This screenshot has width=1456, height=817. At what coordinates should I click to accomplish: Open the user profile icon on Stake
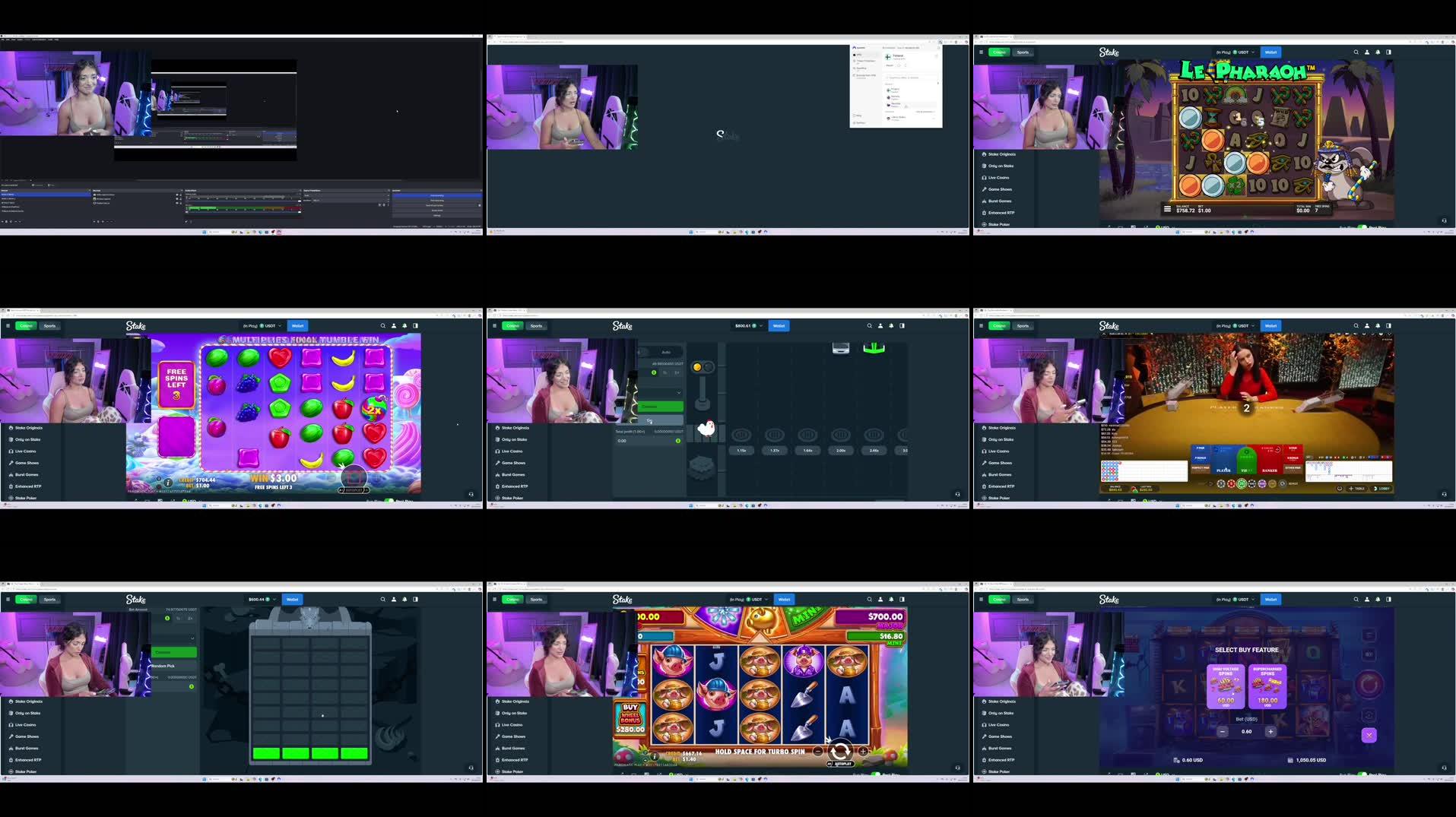pos(1366,52)
